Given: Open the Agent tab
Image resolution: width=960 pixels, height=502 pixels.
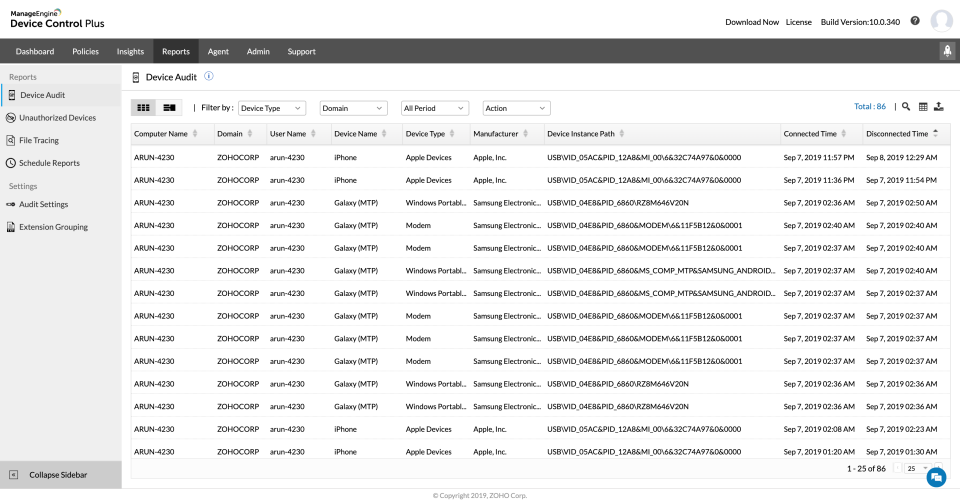Looking at the screenshot, I should pyautogui.click(x=218, y=51).
